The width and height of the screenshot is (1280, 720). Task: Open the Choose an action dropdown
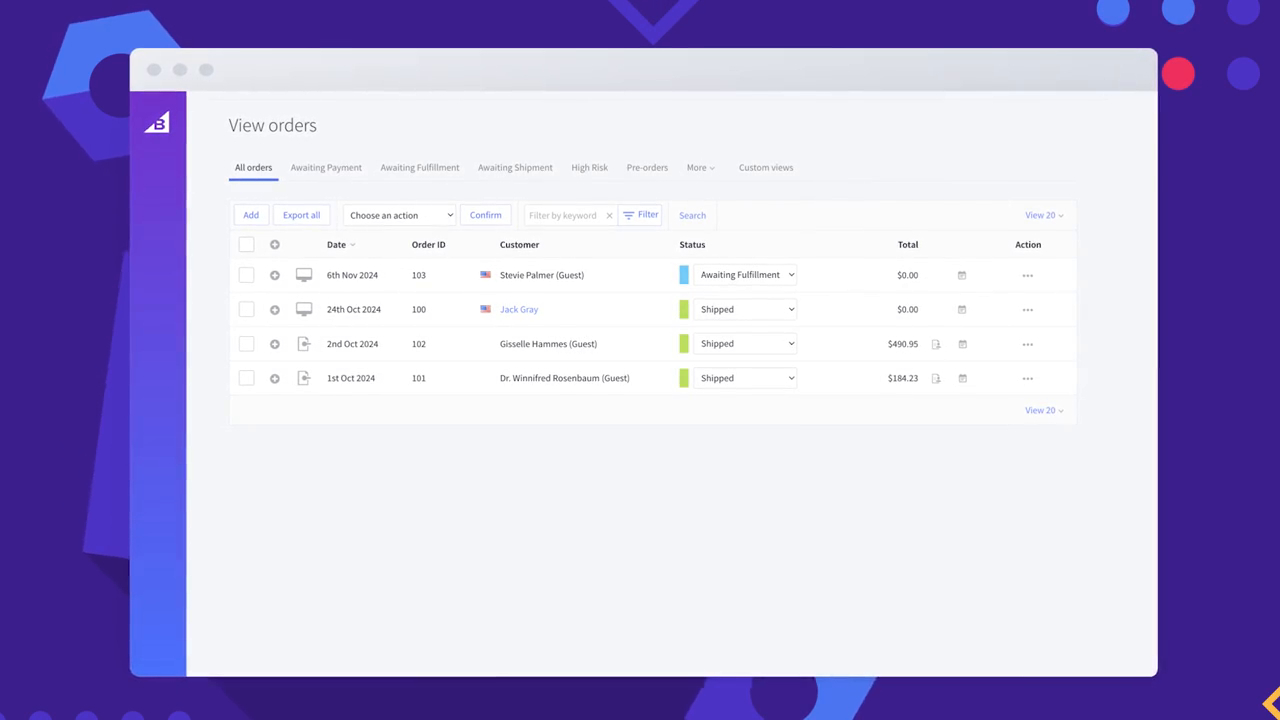coord(400,215)
